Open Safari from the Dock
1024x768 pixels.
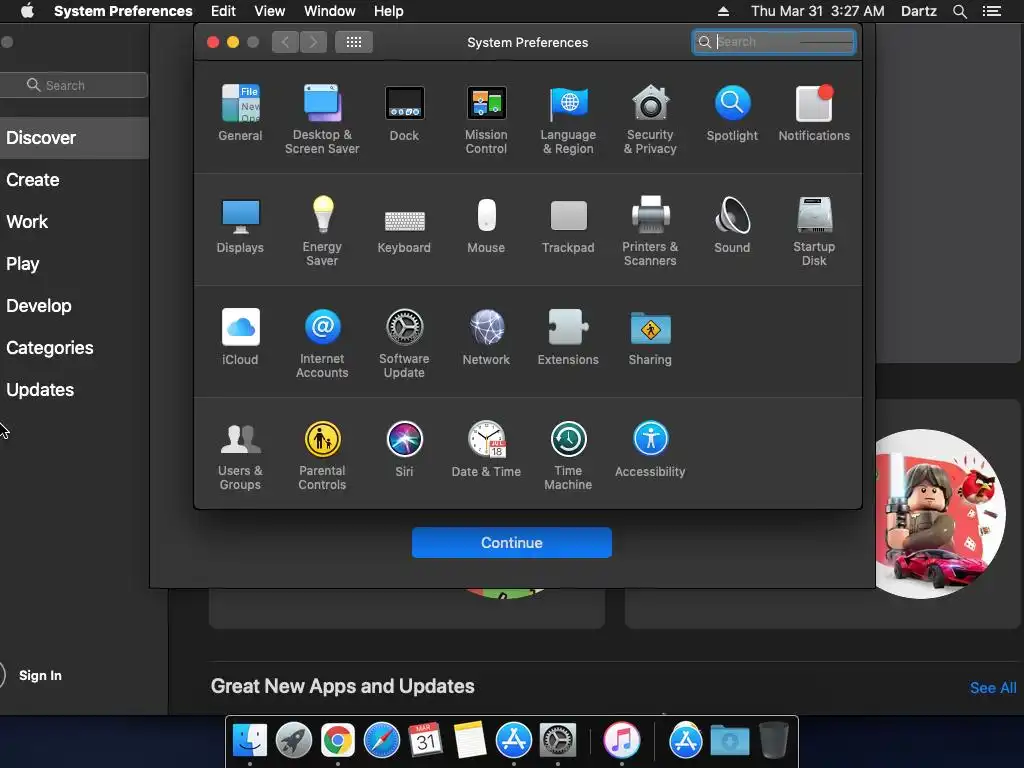coord(381,741)
